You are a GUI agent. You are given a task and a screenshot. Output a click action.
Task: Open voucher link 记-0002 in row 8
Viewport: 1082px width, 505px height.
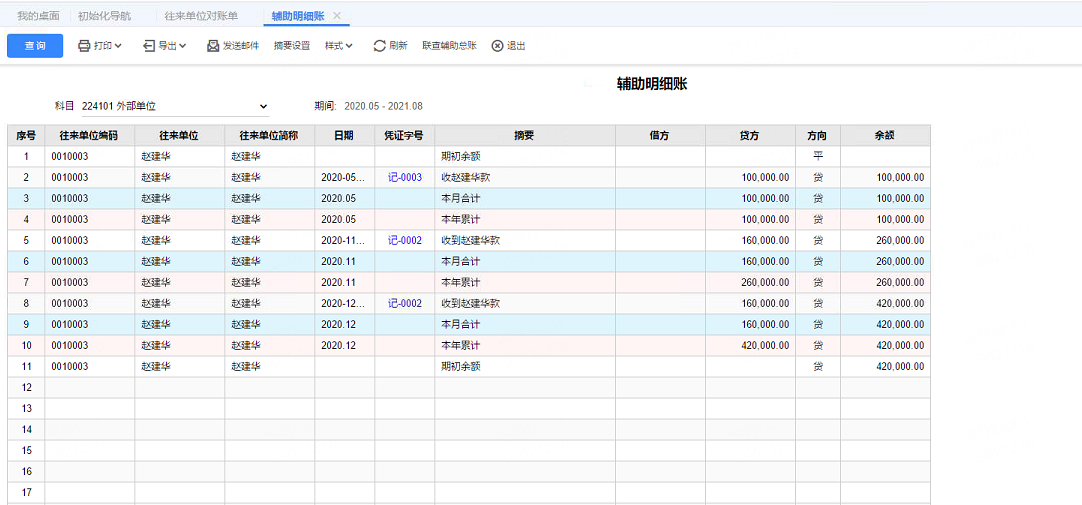click(405, 304)
